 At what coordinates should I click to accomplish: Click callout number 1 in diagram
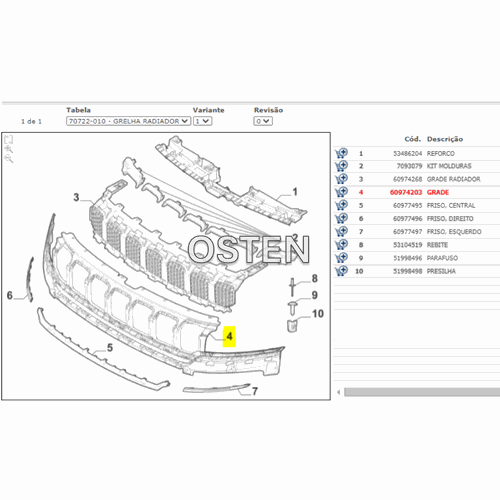[295, 192]
